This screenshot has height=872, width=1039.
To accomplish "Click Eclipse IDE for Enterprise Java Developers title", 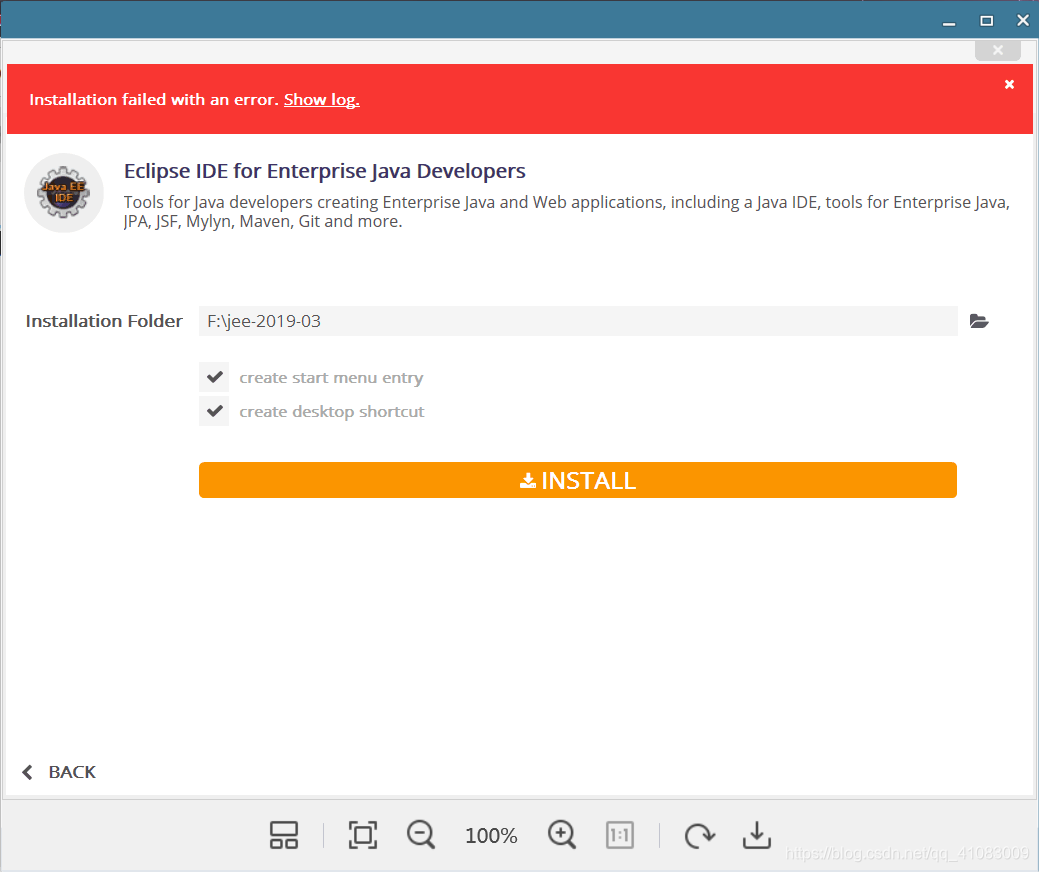I will point(325,171).
